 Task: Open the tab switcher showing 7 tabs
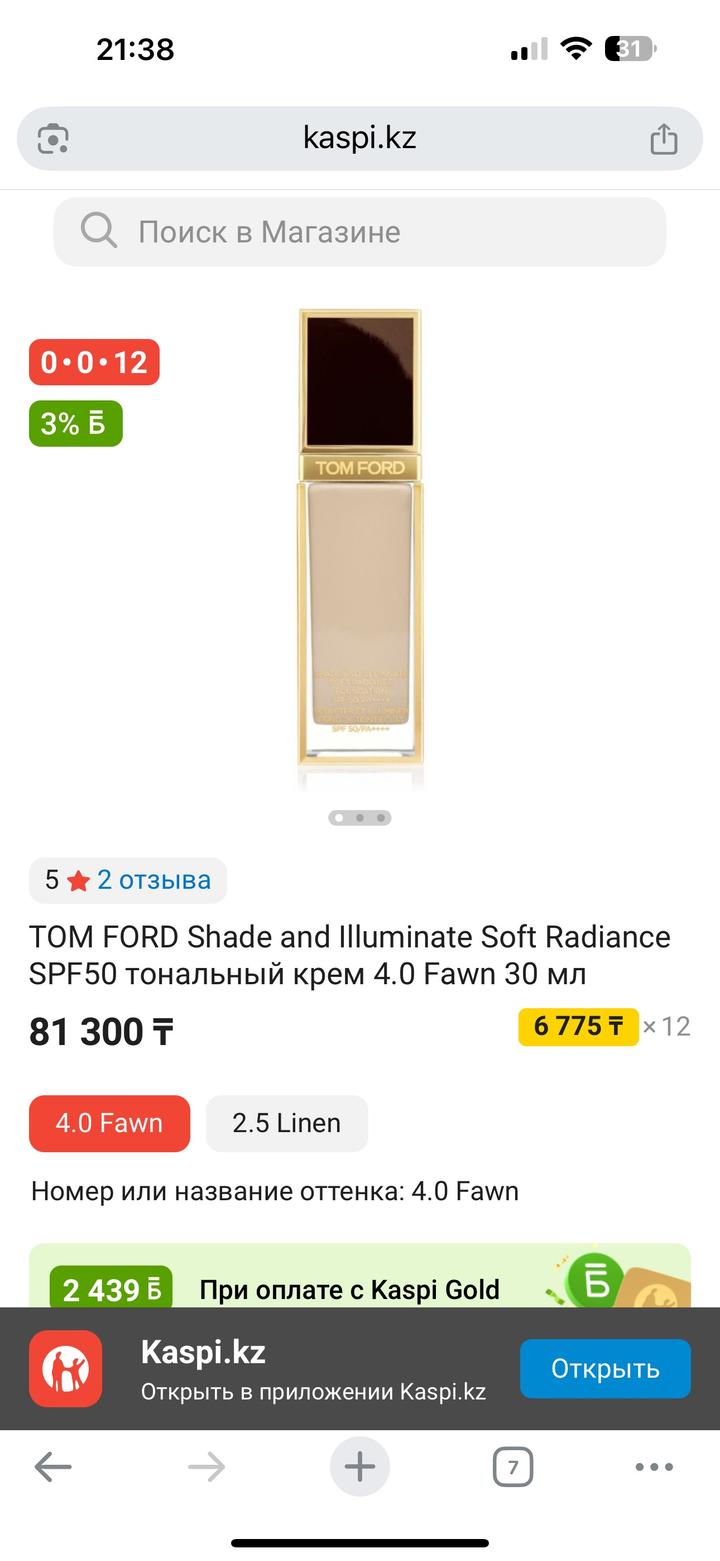513,1467
